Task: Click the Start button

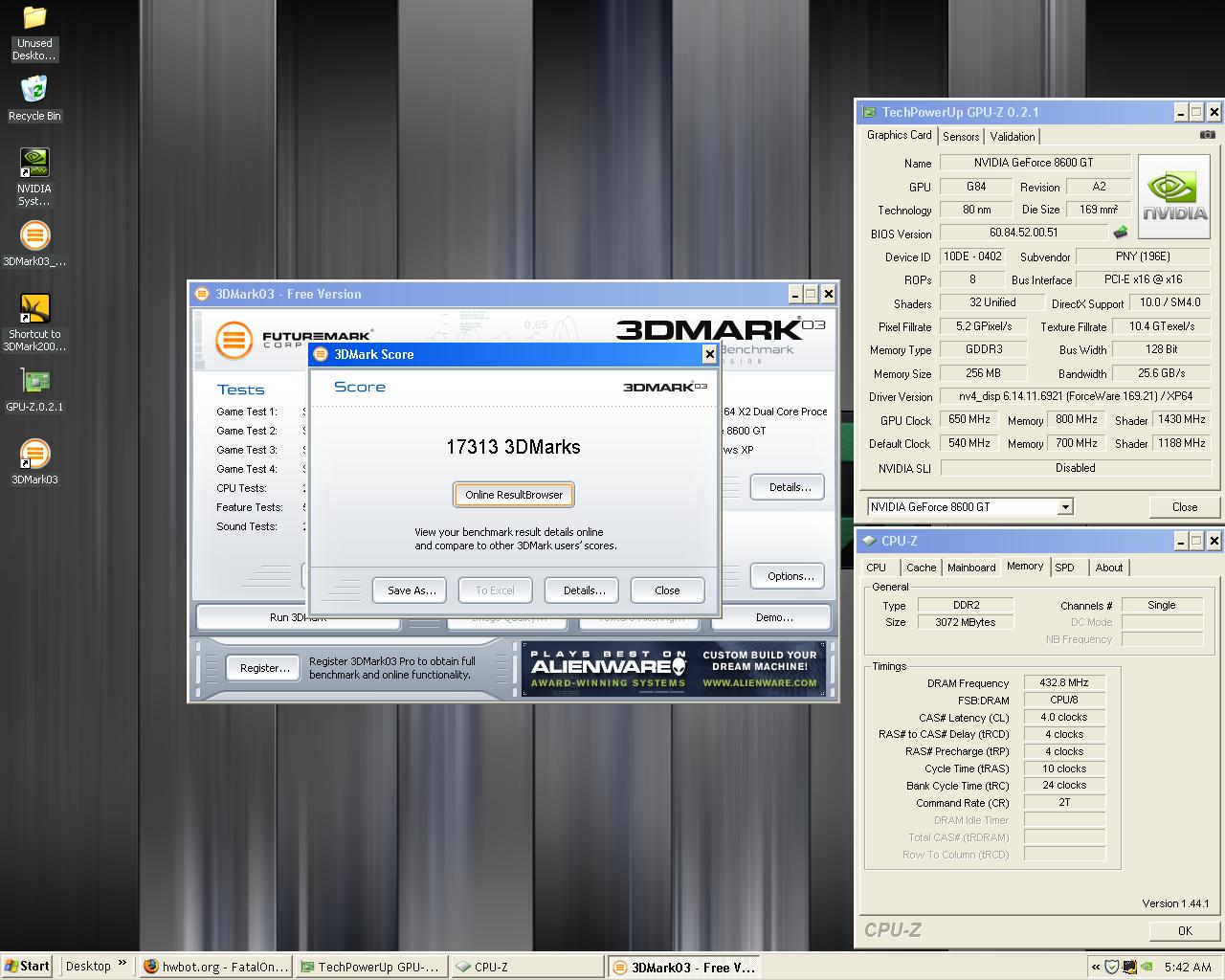Action: coord(27,967)
